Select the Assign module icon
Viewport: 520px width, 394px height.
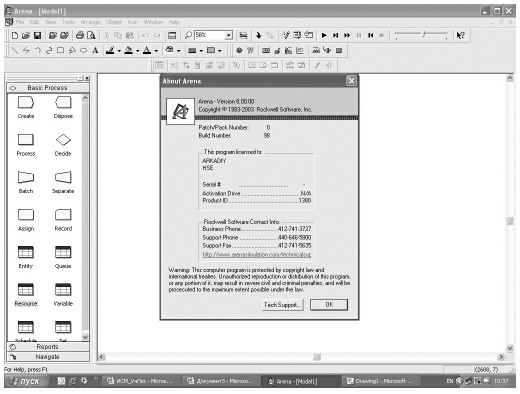coord(26,220)
